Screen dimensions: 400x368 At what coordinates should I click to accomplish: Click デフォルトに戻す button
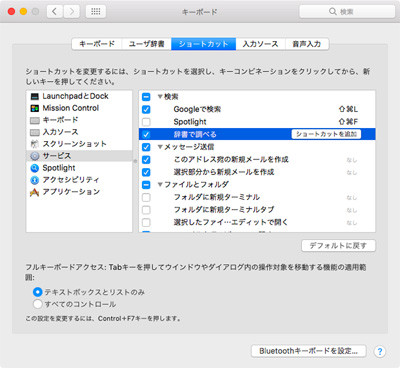[338, 246]
